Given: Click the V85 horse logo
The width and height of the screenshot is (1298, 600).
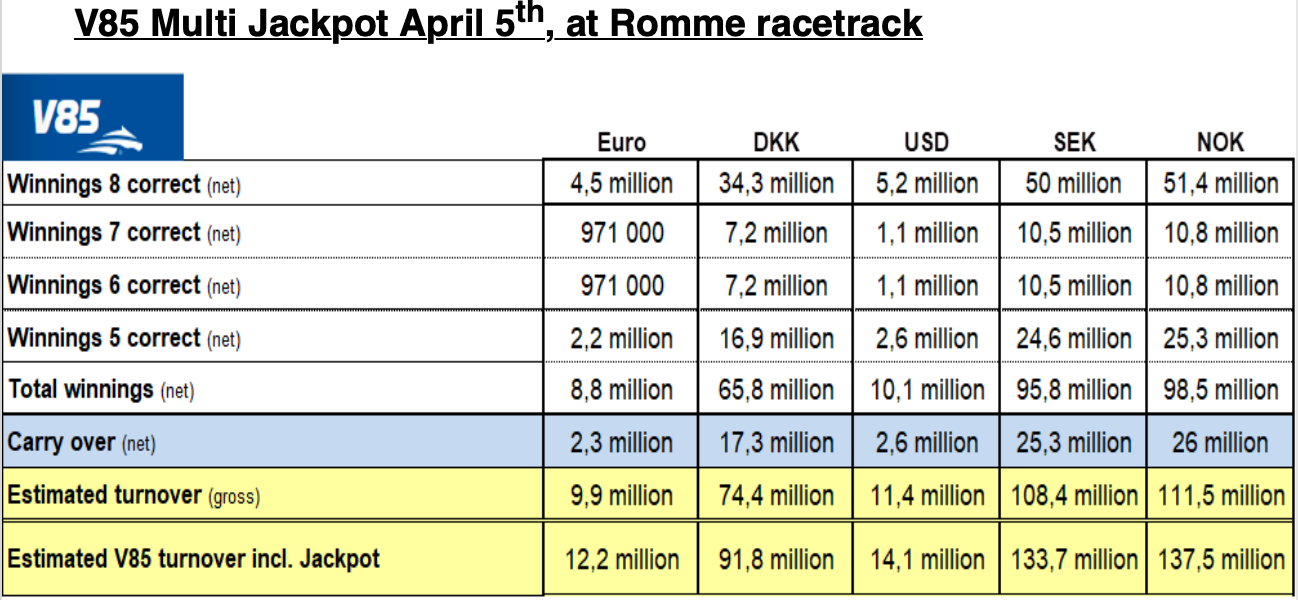Looking at the screenshot, I should click(x=92, y=116).
